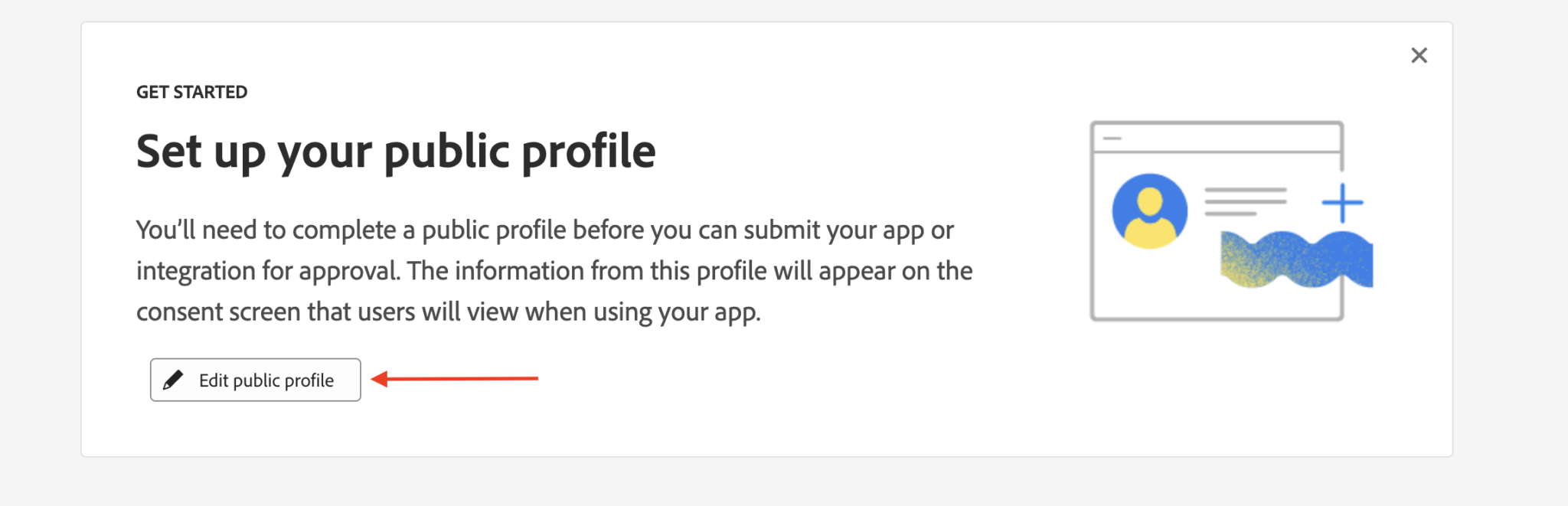Screen dimensions: 1568x506
Task: Click the browser window frame illustration
Action: point(1217,220)
